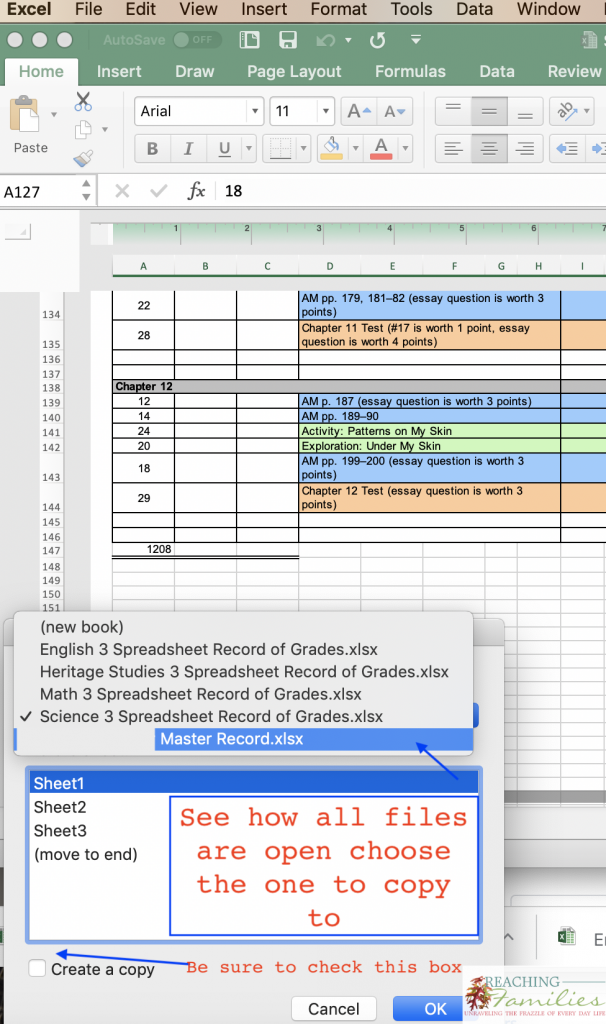This screenshot has width=606, height=1024.
Task: Apply the fill color bucket
Action: (332, 149)
